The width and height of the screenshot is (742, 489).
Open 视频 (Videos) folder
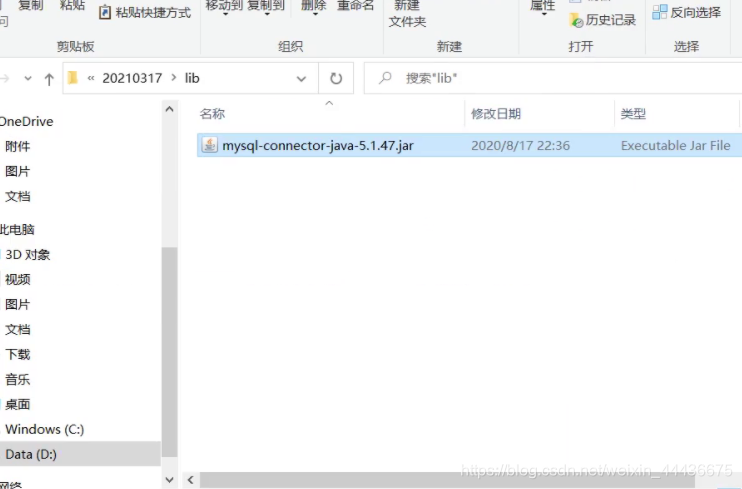click(x=18, y=280)
